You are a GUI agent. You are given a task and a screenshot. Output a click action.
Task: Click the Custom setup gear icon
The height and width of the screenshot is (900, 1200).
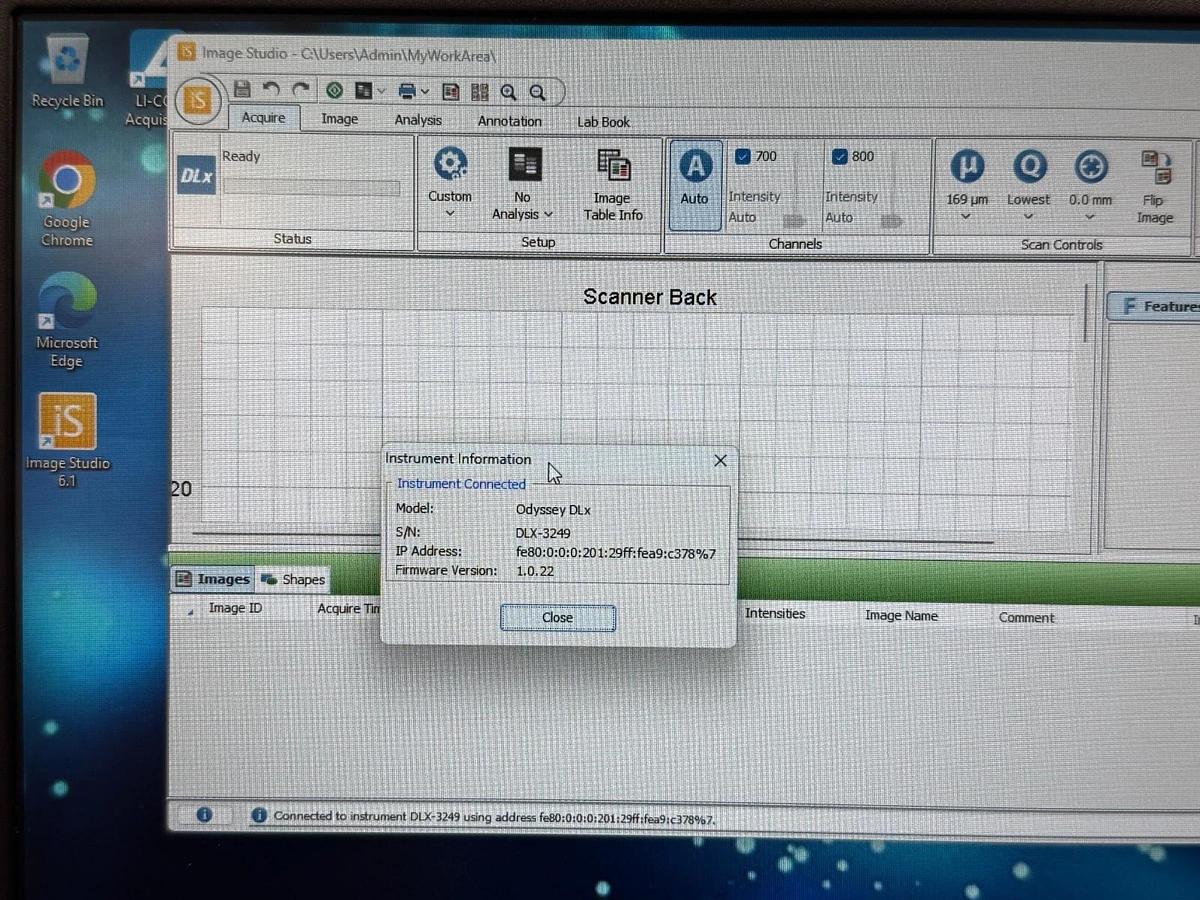(451, 164)
